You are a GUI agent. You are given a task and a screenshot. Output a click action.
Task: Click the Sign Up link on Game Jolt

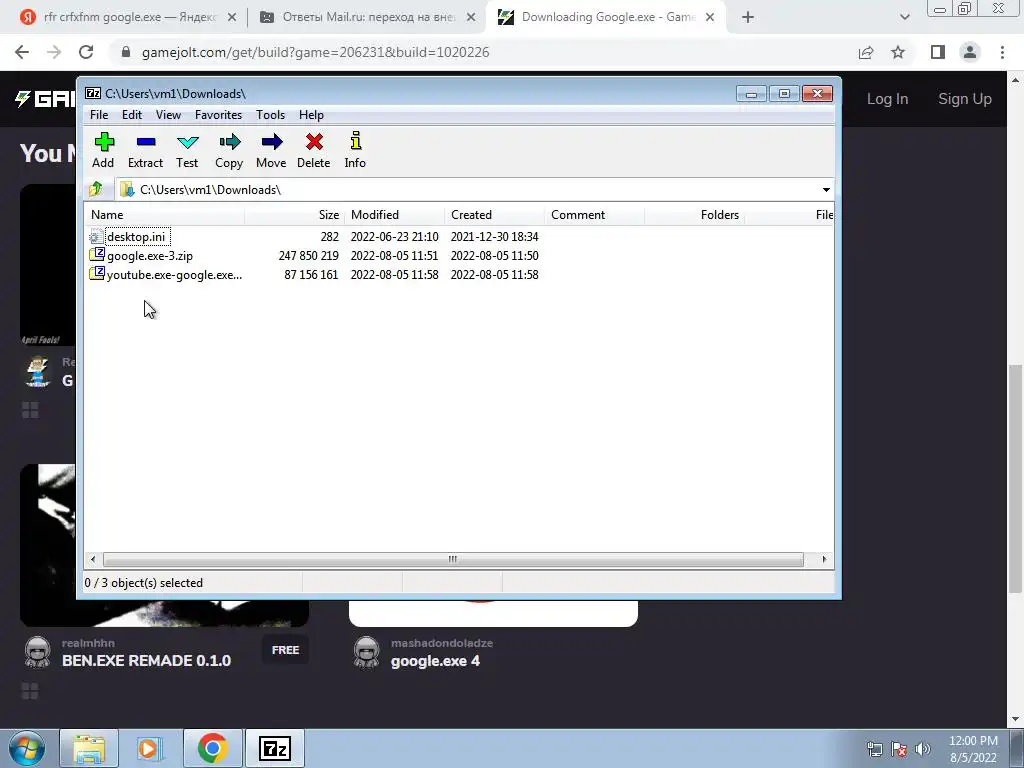pos(965,99)
